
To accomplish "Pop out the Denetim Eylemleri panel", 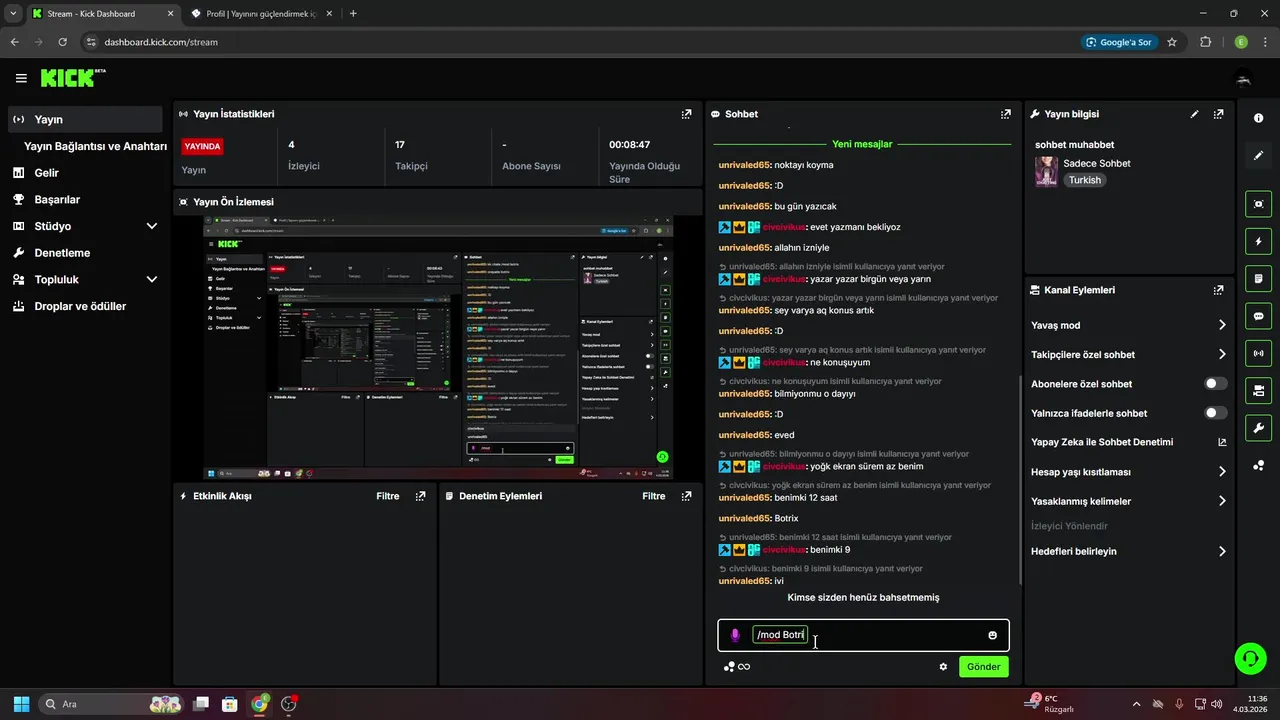I will 686,496.
